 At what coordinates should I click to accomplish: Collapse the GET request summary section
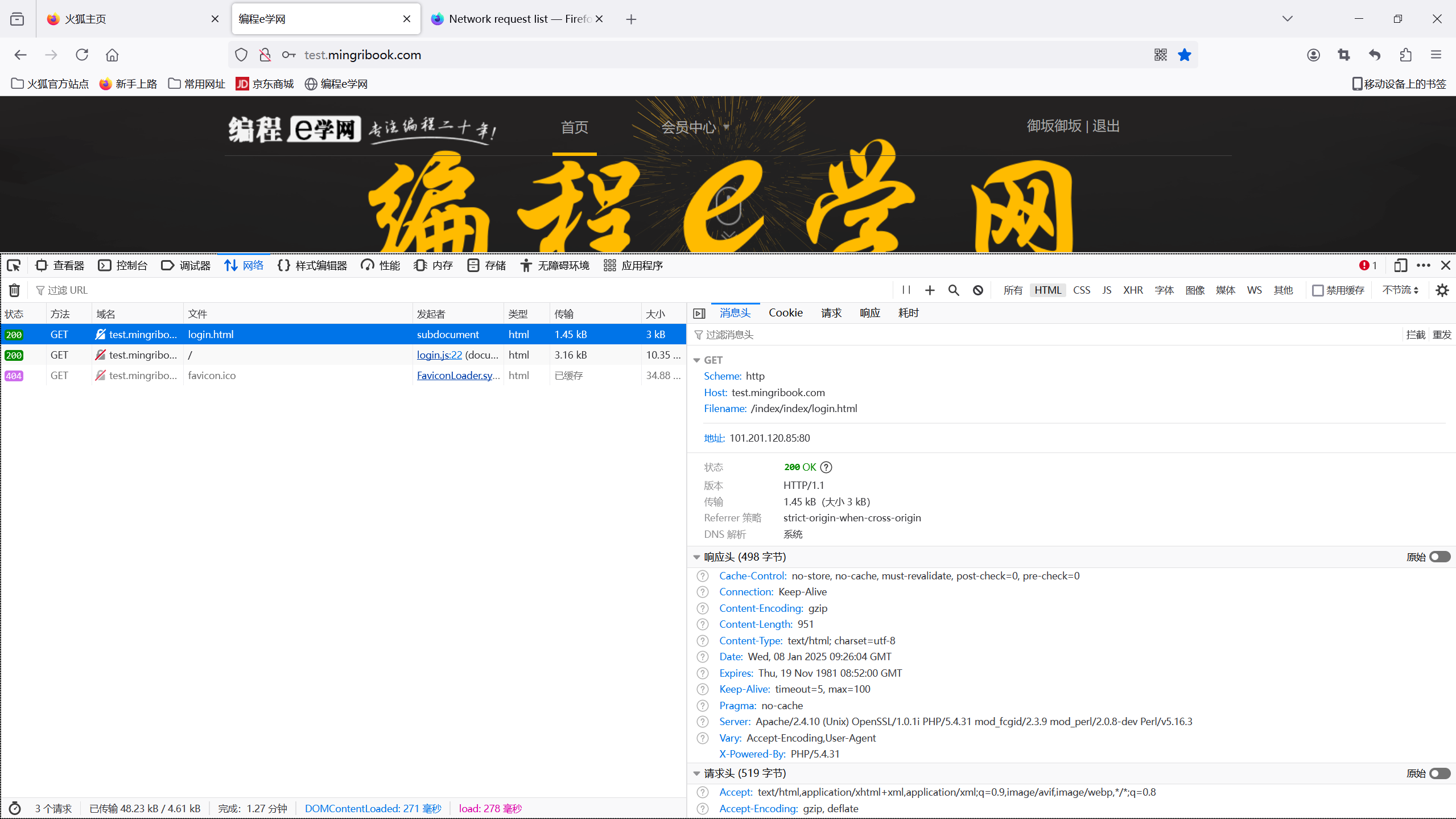(x=696, y=360)
